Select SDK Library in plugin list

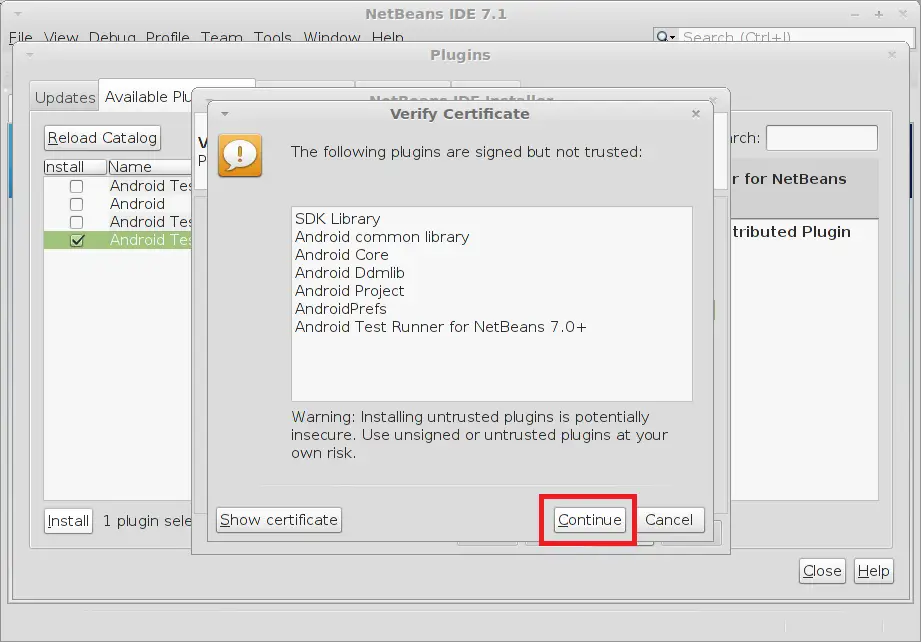pos(338,219)
